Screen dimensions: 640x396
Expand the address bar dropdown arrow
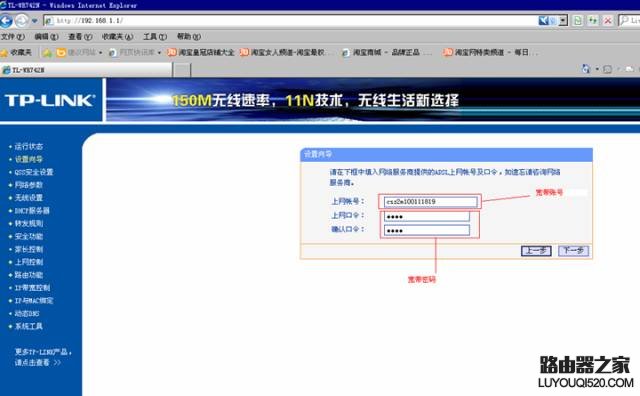pos(563,20)
